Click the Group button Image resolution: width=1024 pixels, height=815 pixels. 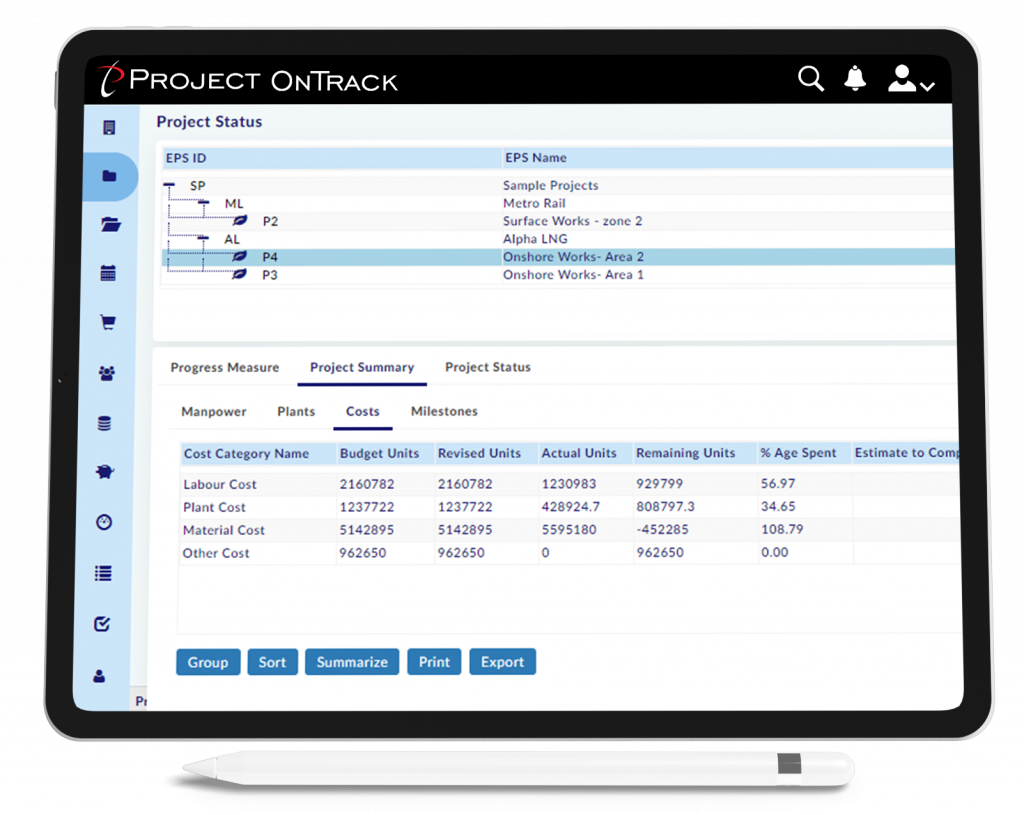pos(208,662)
